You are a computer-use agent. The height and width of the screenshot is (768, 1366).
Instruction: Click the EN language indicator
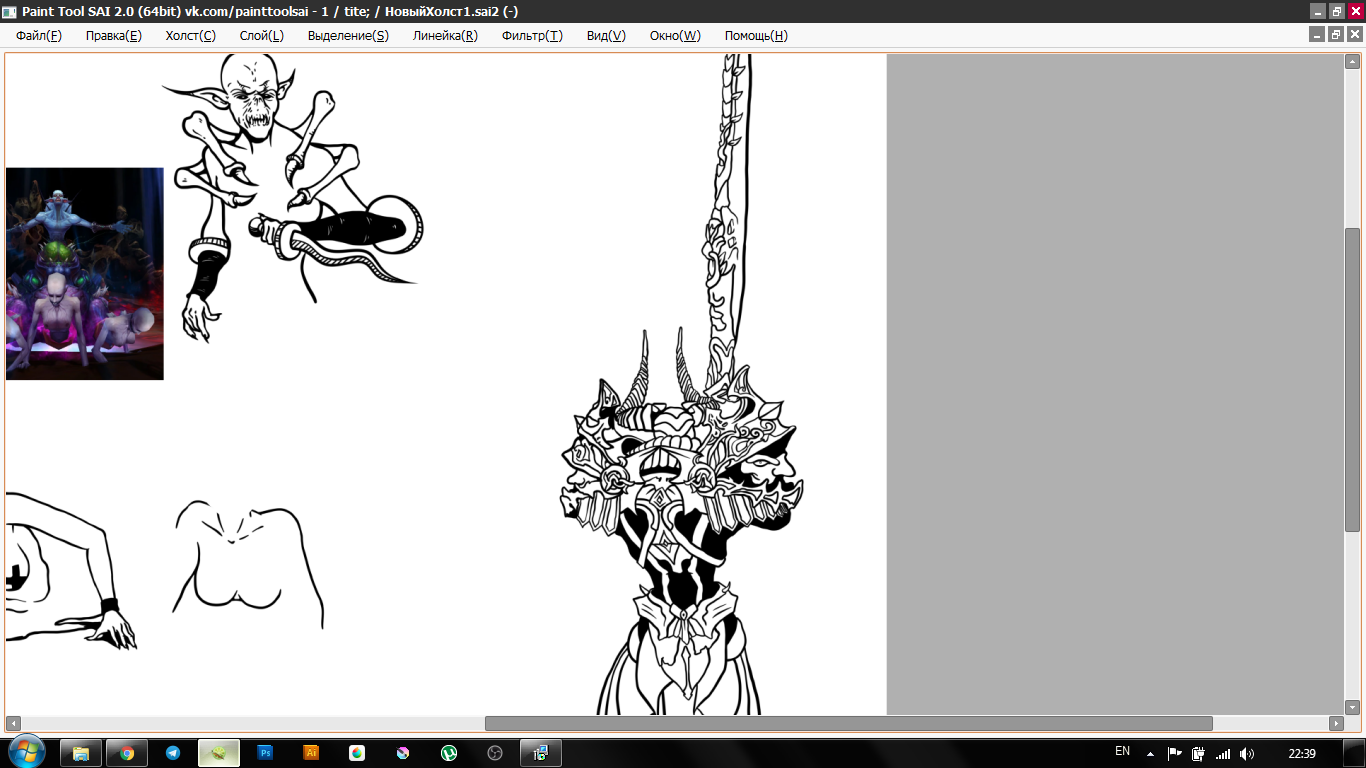click(1122, 752)
